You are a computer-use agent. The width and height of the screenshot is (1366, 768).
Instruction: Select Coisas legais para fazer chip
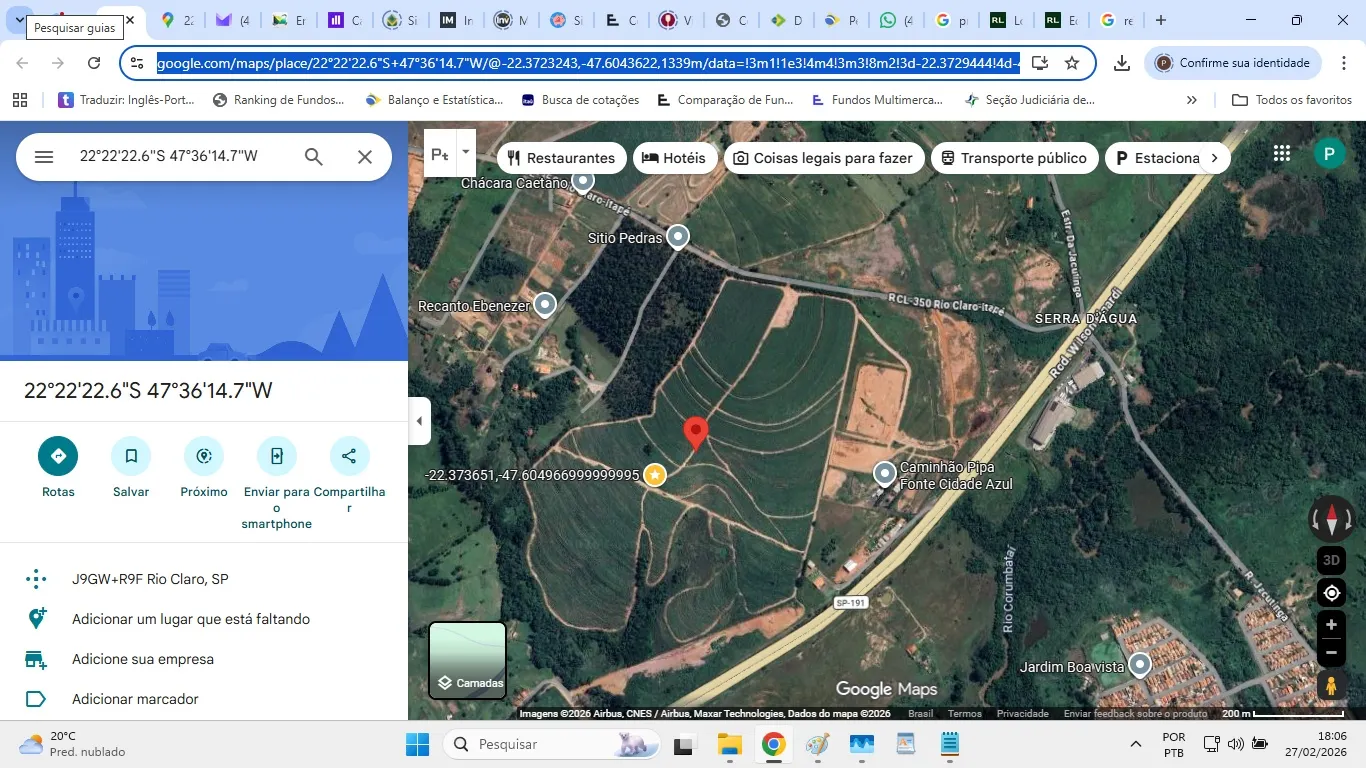click(x=822, y=158)
